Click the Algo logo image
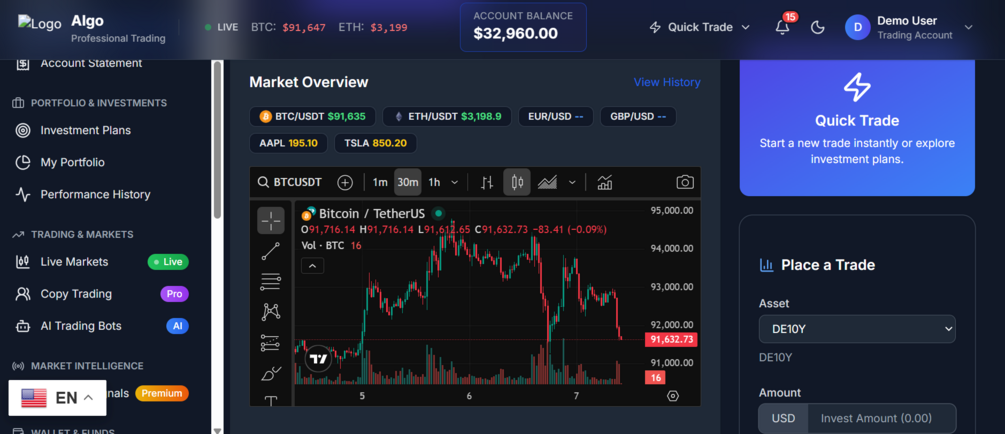The height and width of the screenshot is (434, 1005). (40, 24)
